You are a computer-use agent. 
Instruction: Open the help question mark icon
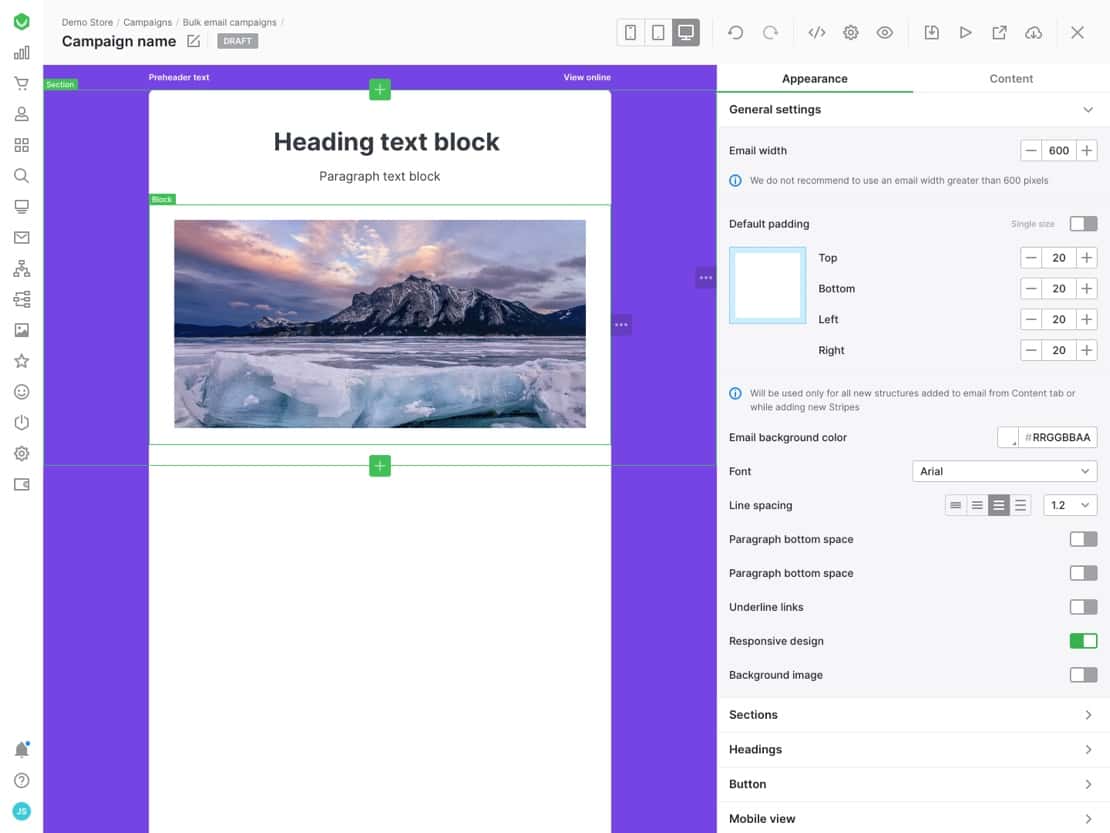(x=21, y=781)
